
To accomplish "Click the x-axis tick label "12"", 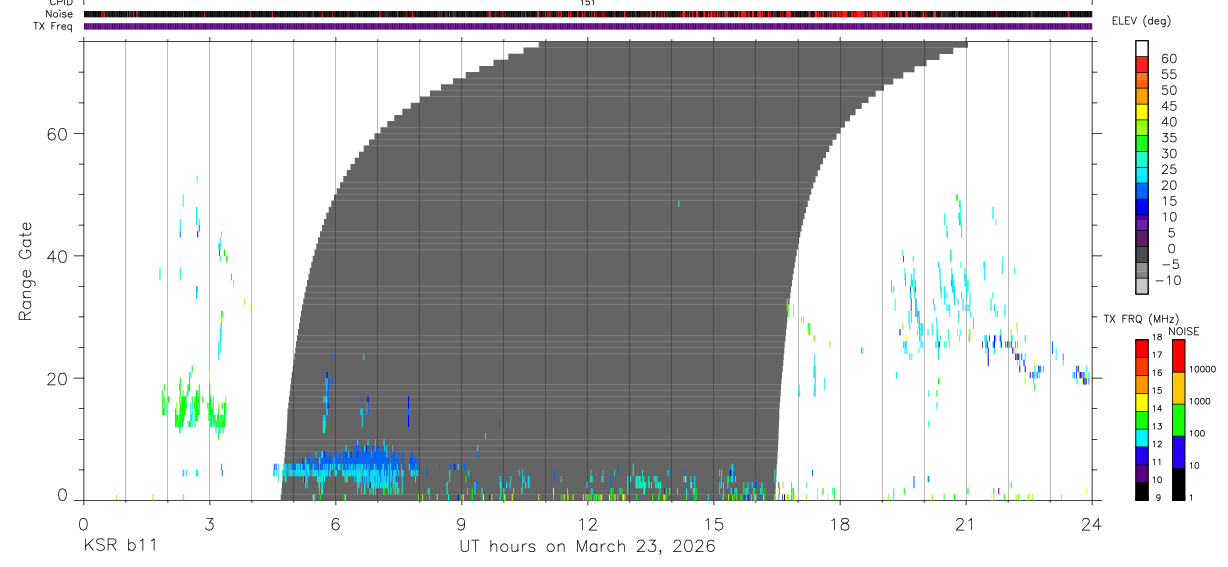I will [587, 524].
